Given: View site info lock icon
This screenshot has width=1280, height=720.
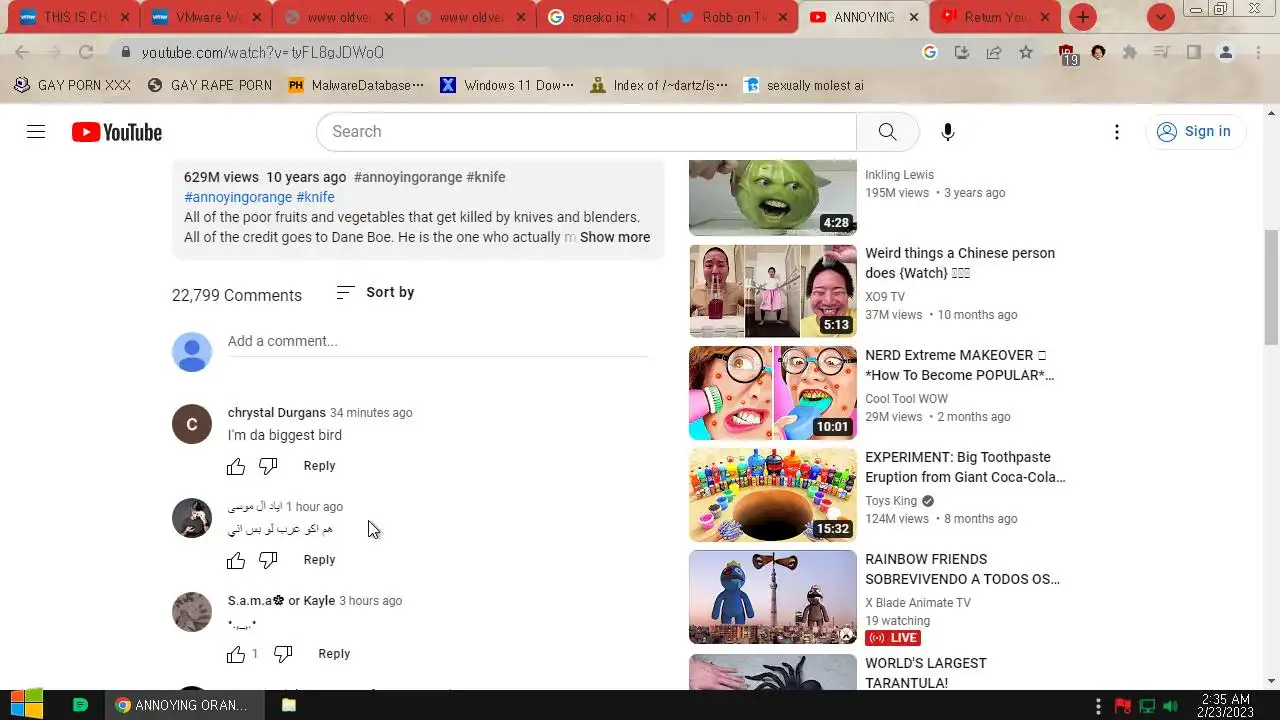Looking at the screenshot, I should [x=125, y=52].
